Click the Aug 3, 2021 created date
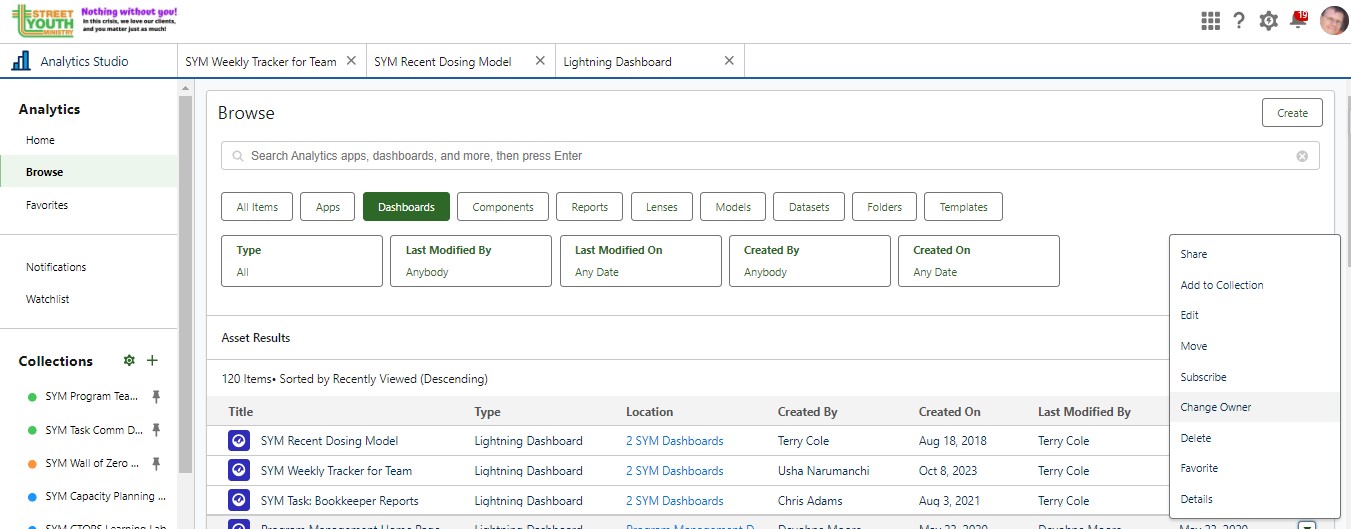The width and height of the screenshot is (1351, 529). point(950,501)
